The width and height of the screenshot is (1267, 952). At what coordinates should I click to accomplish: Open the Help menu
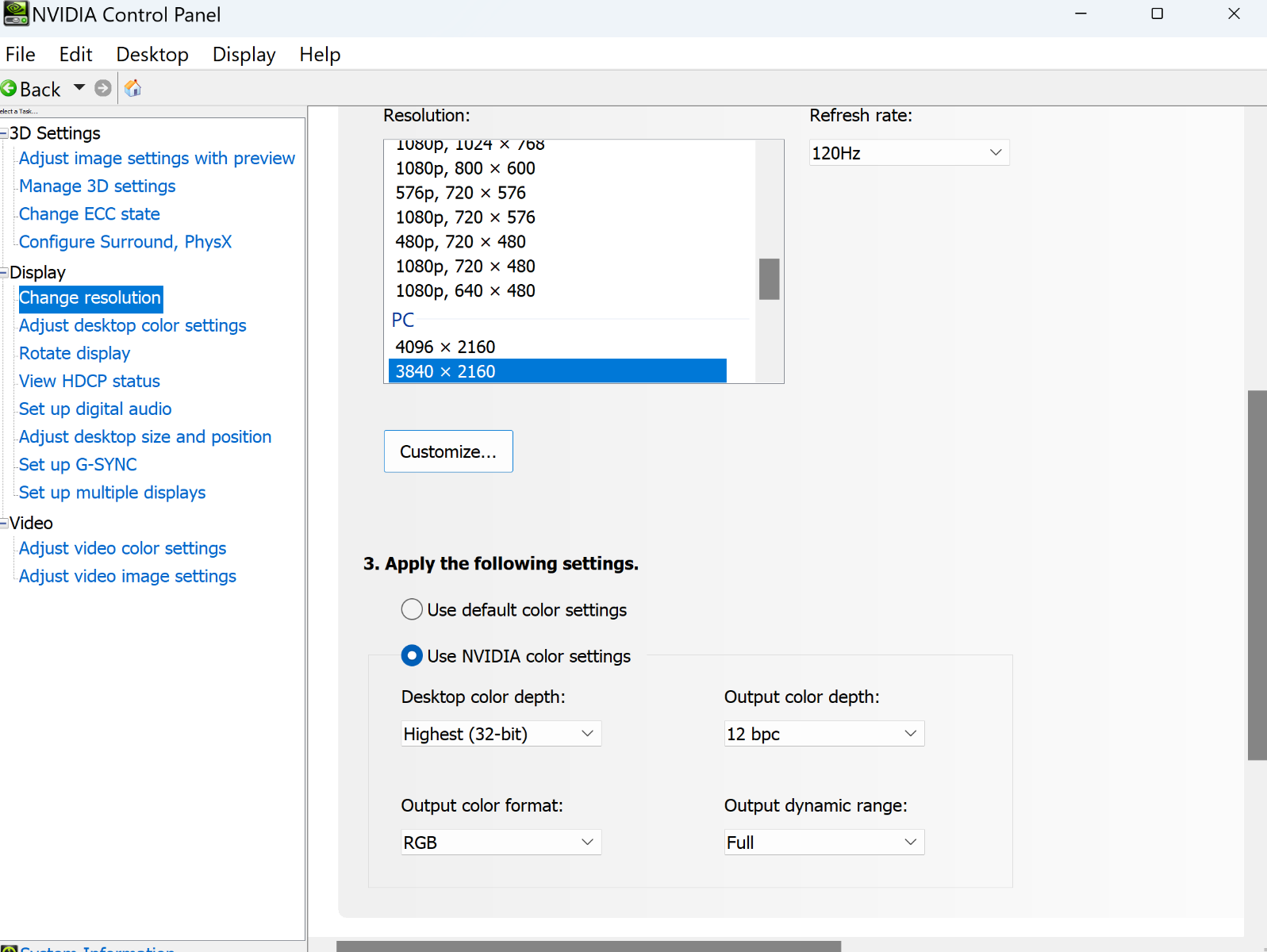click(320, 55)
